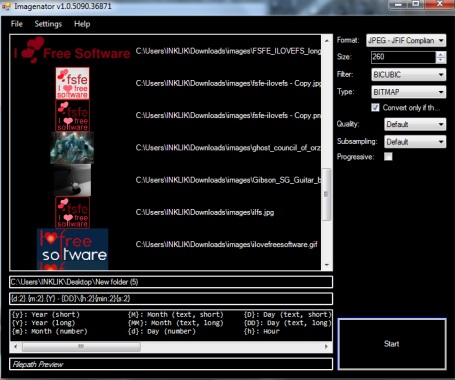Click the image list scroll up arrow
The image size is (455, 380).
[327, 41]
